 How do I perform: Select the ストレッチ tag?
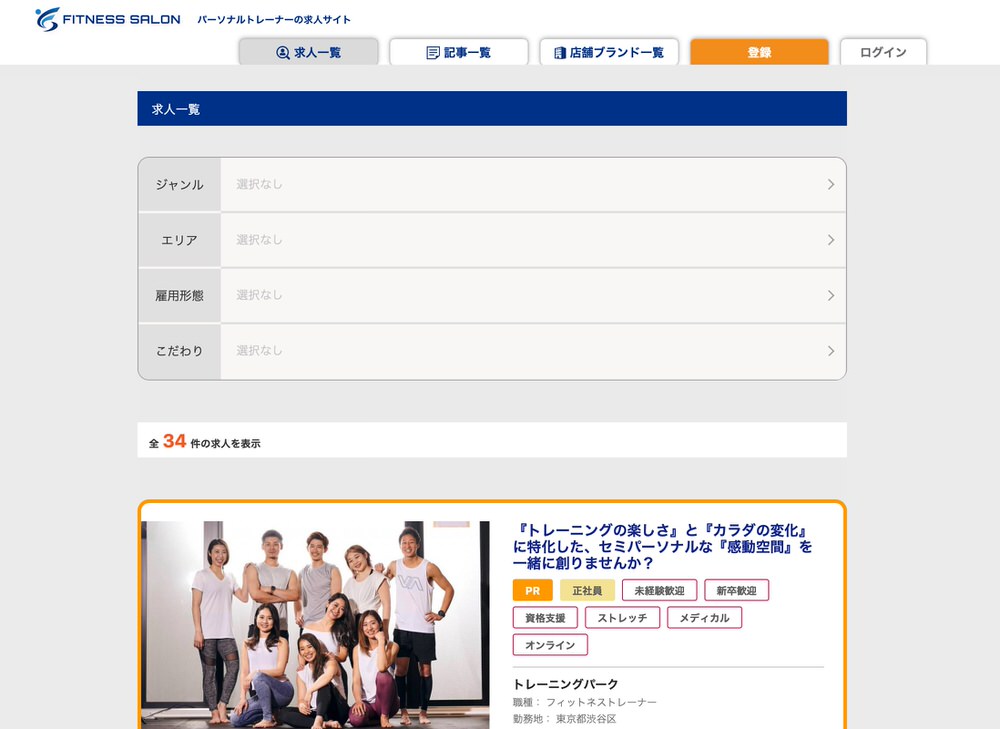pos(622,618)
